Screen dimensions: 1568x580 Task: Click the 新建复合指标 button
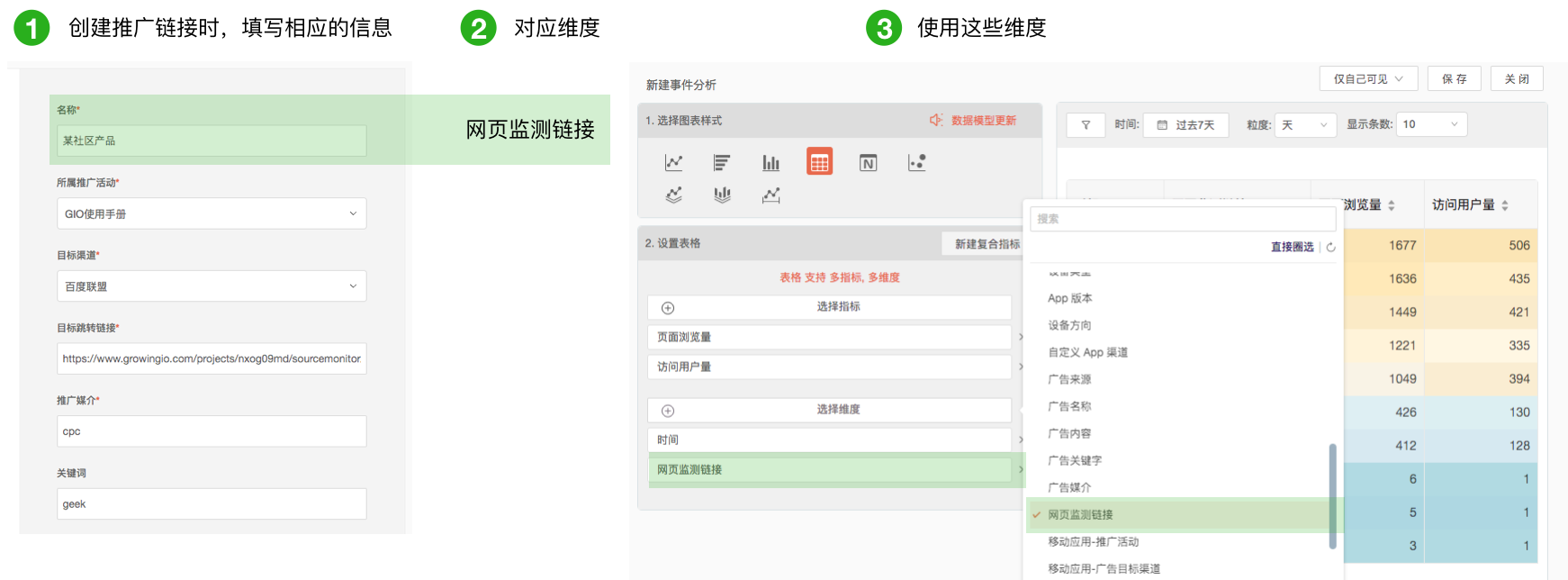[987, 244]
